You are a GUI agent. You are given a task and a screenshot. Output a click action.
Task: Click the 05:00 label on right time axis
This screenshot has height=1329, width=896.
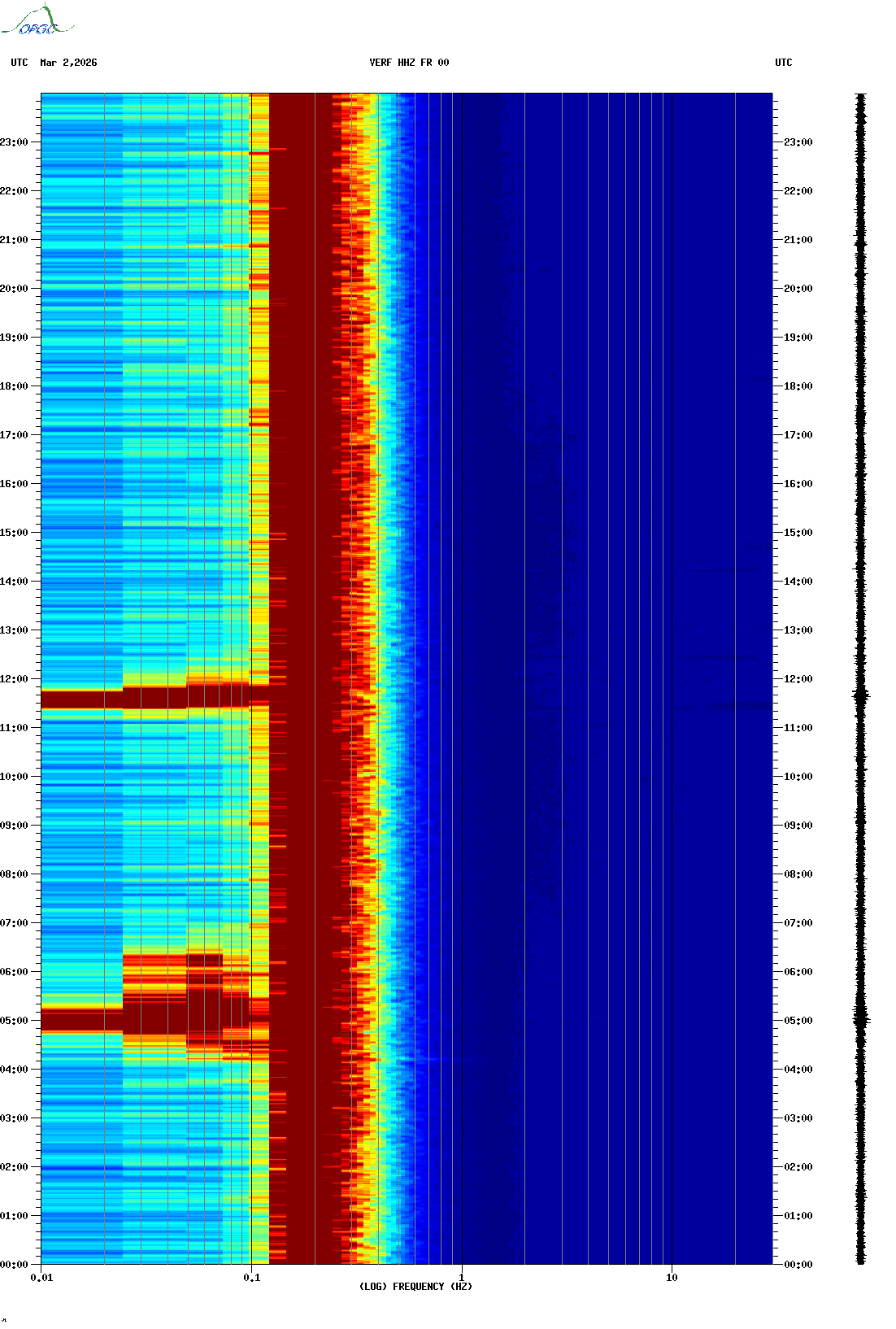tap(798, 1021)
